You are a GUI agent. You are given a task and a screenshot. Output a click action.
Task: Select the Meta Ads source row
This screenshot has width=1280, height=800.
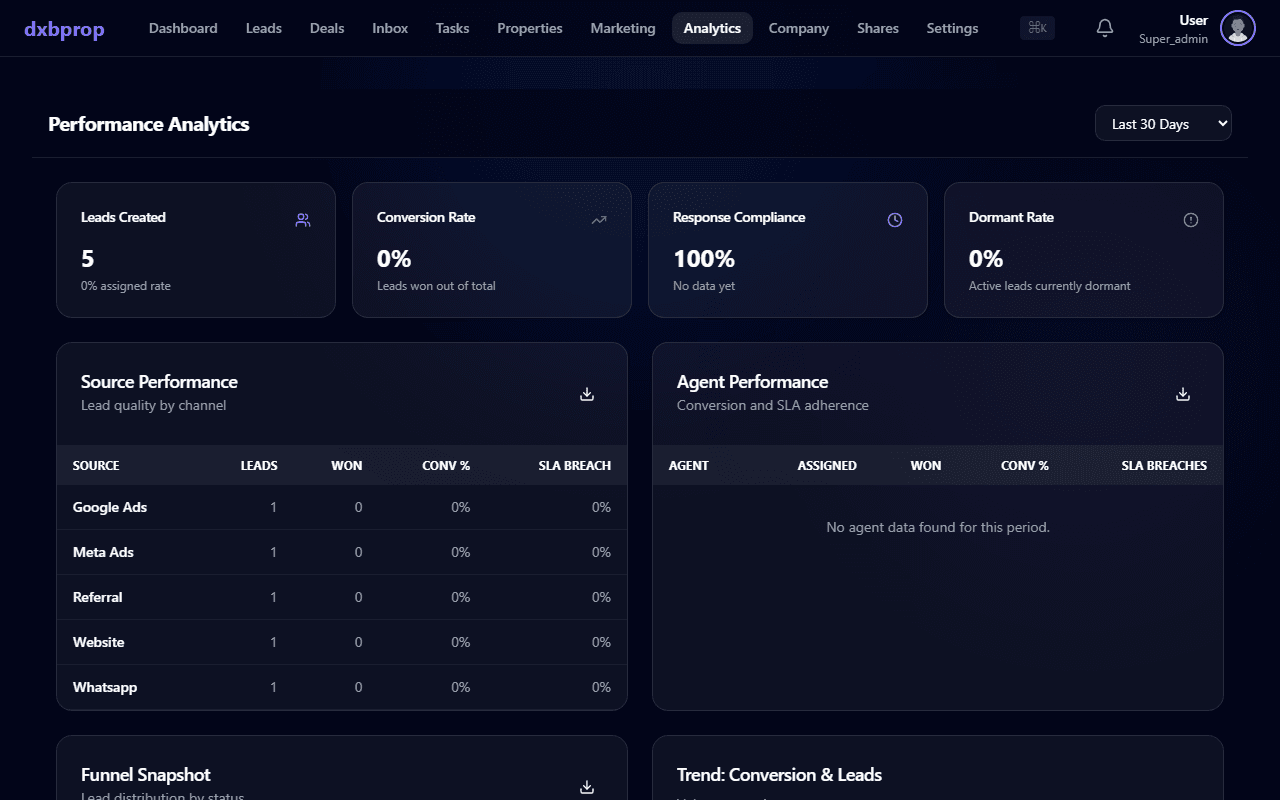[342, 552]
